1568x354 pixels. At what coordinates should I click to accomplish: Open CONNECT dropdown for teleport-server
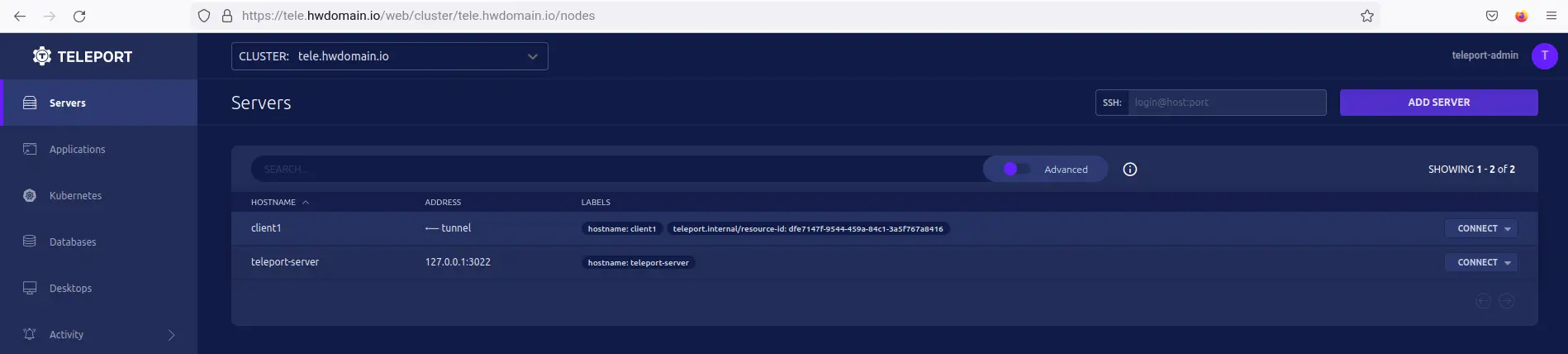[1481, 262]
